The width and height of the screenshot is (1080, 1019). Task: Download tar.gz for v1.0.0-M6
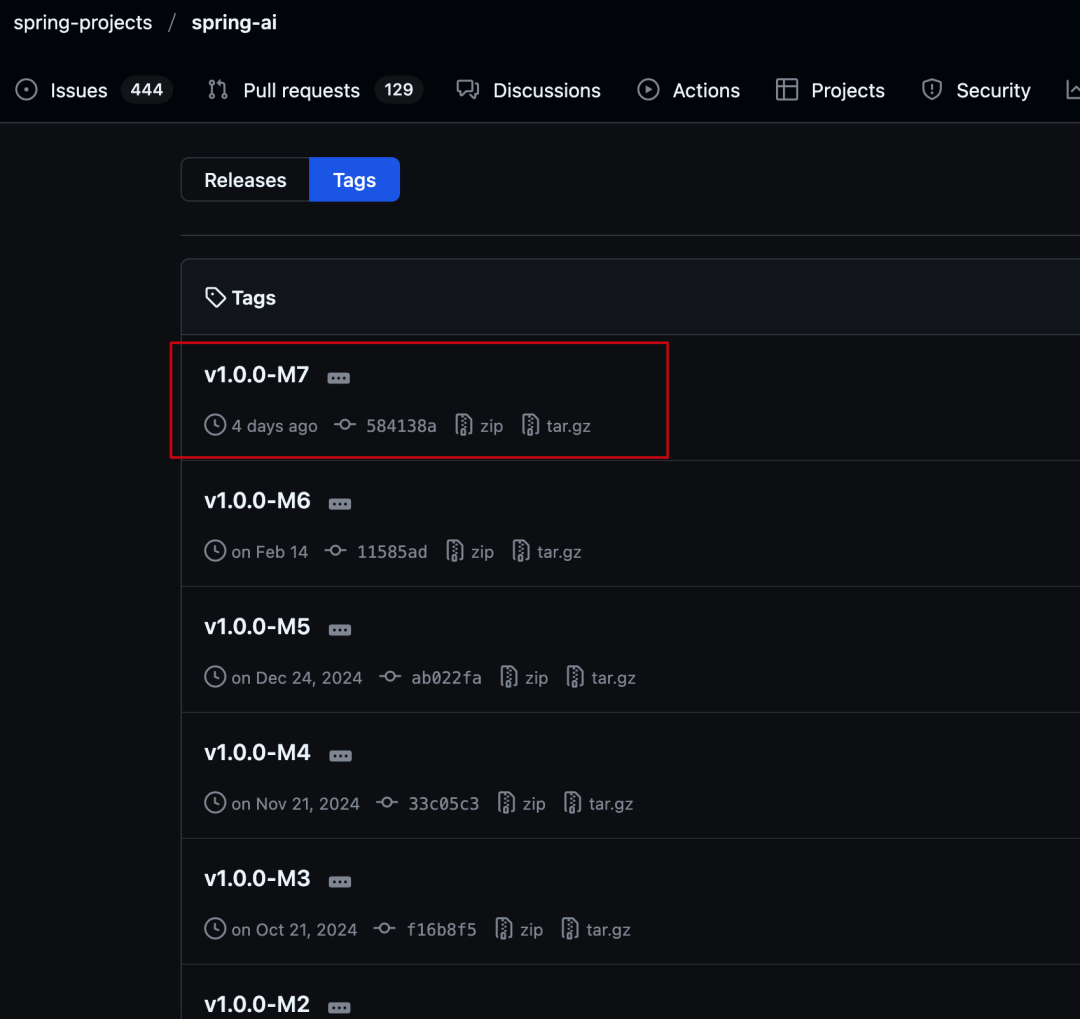point(559,552)
